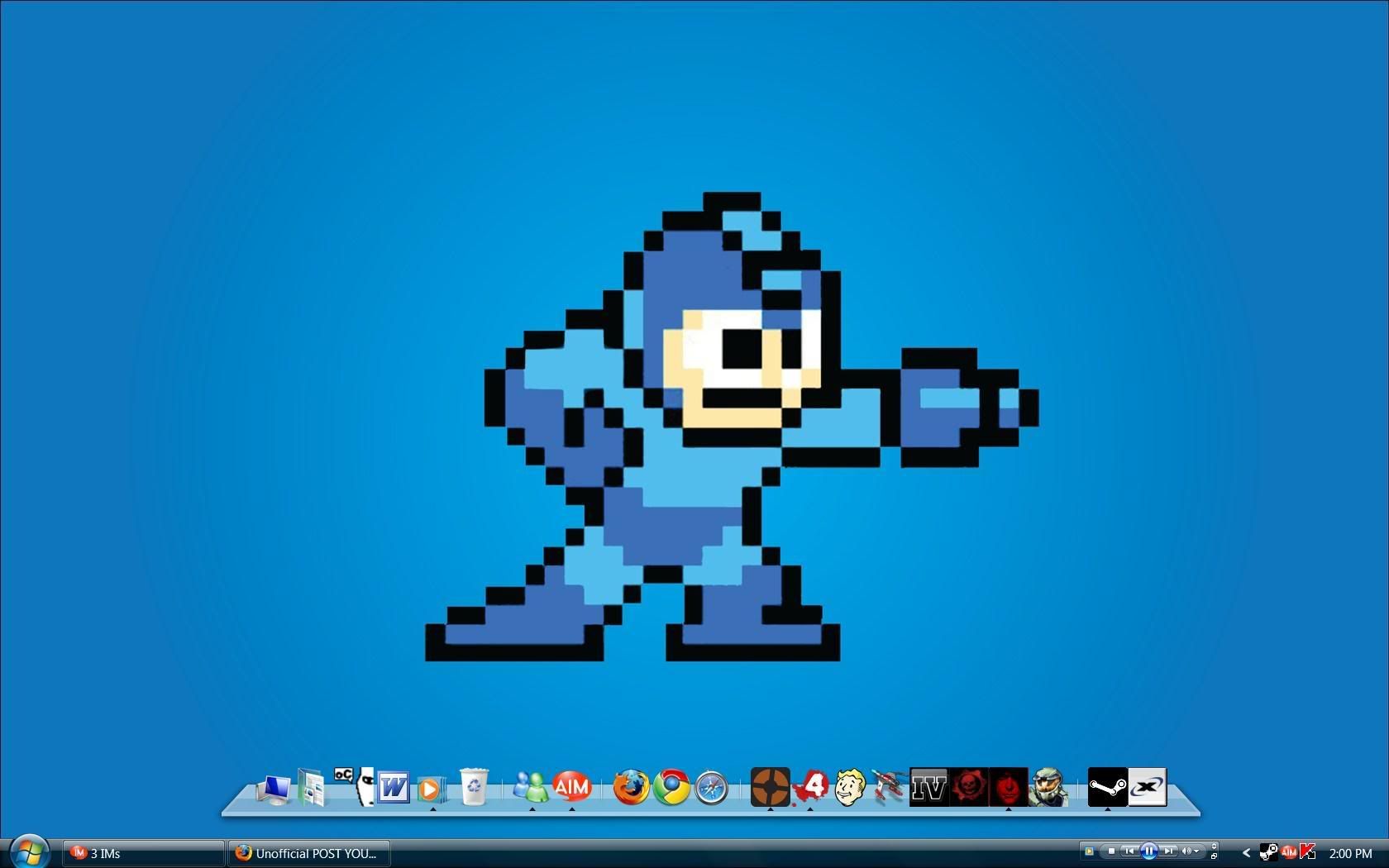
Task: Launch Safari from the dock
Action: [x=711, y=788]
